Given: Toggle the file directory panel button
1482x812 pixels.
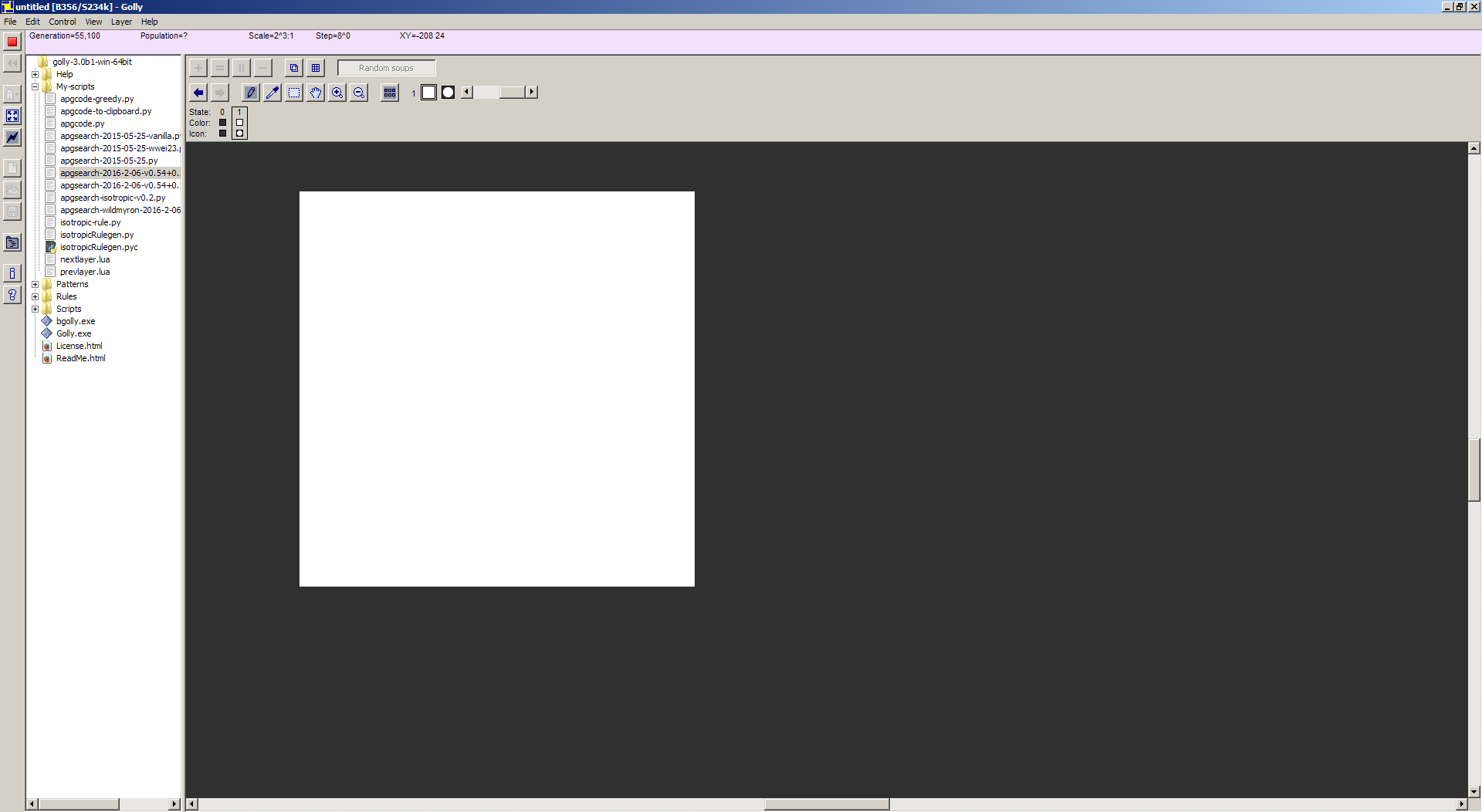Looking at the screenshot, I should pos(12,242).
